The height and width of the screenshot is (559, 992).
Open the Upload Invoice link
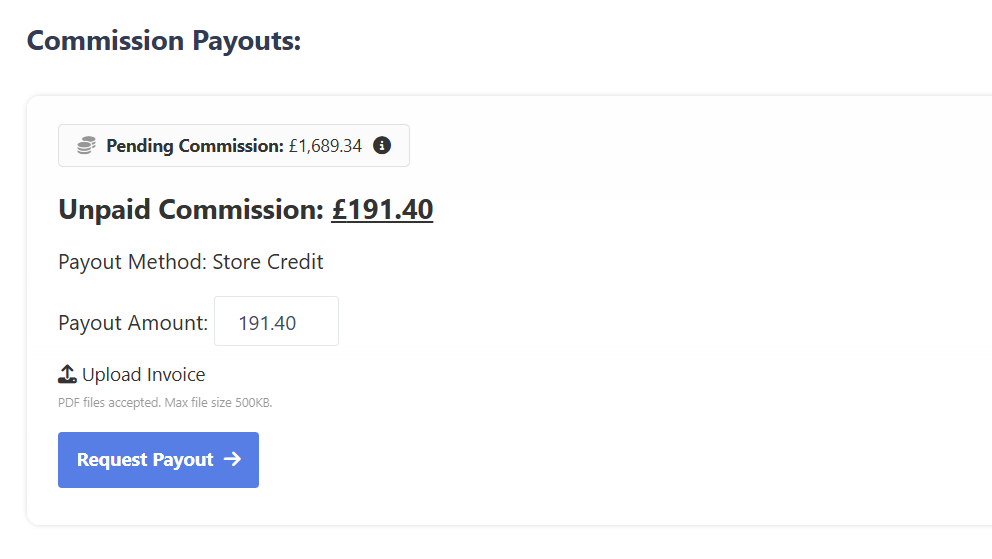(143, 375)
